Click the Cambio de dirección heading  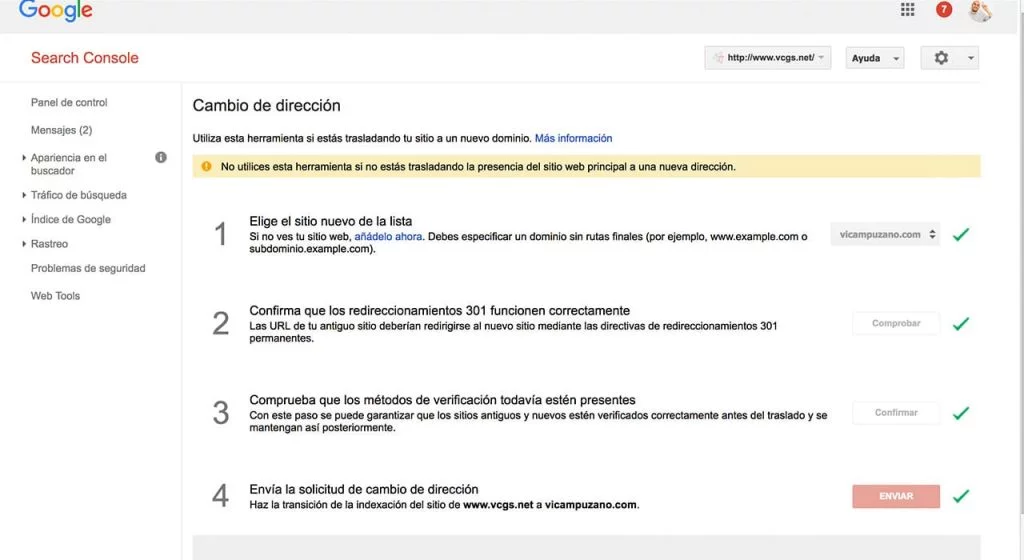pyautogui.click(x=266, y=105)
